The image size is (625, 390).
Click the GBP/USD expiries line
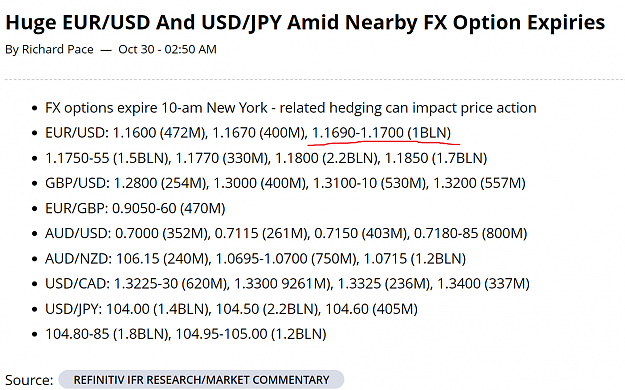[285, 183]
